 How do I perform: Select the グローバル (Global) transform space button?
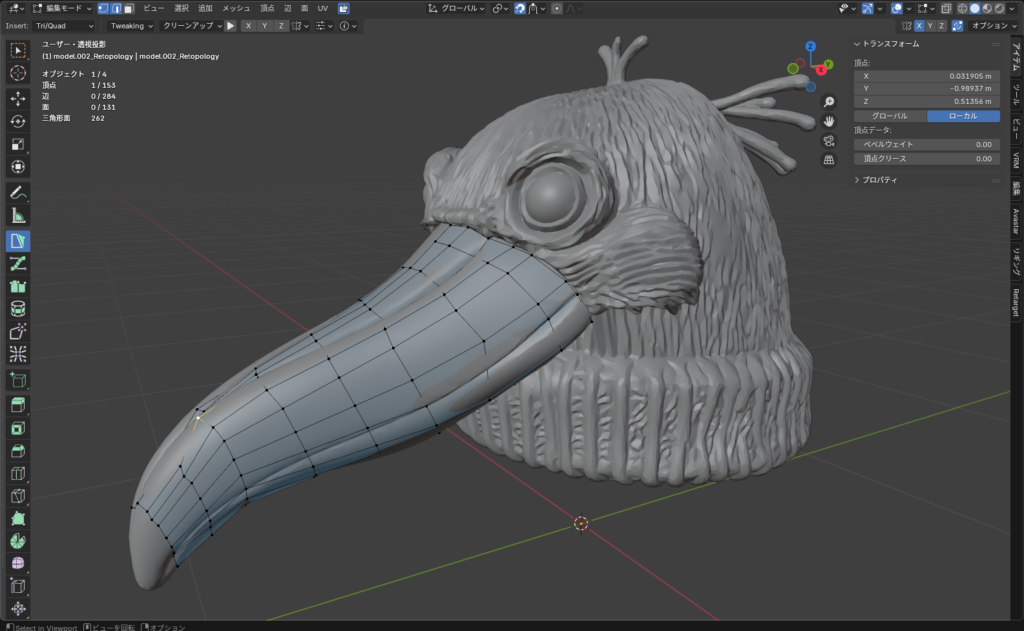(890, 116)
